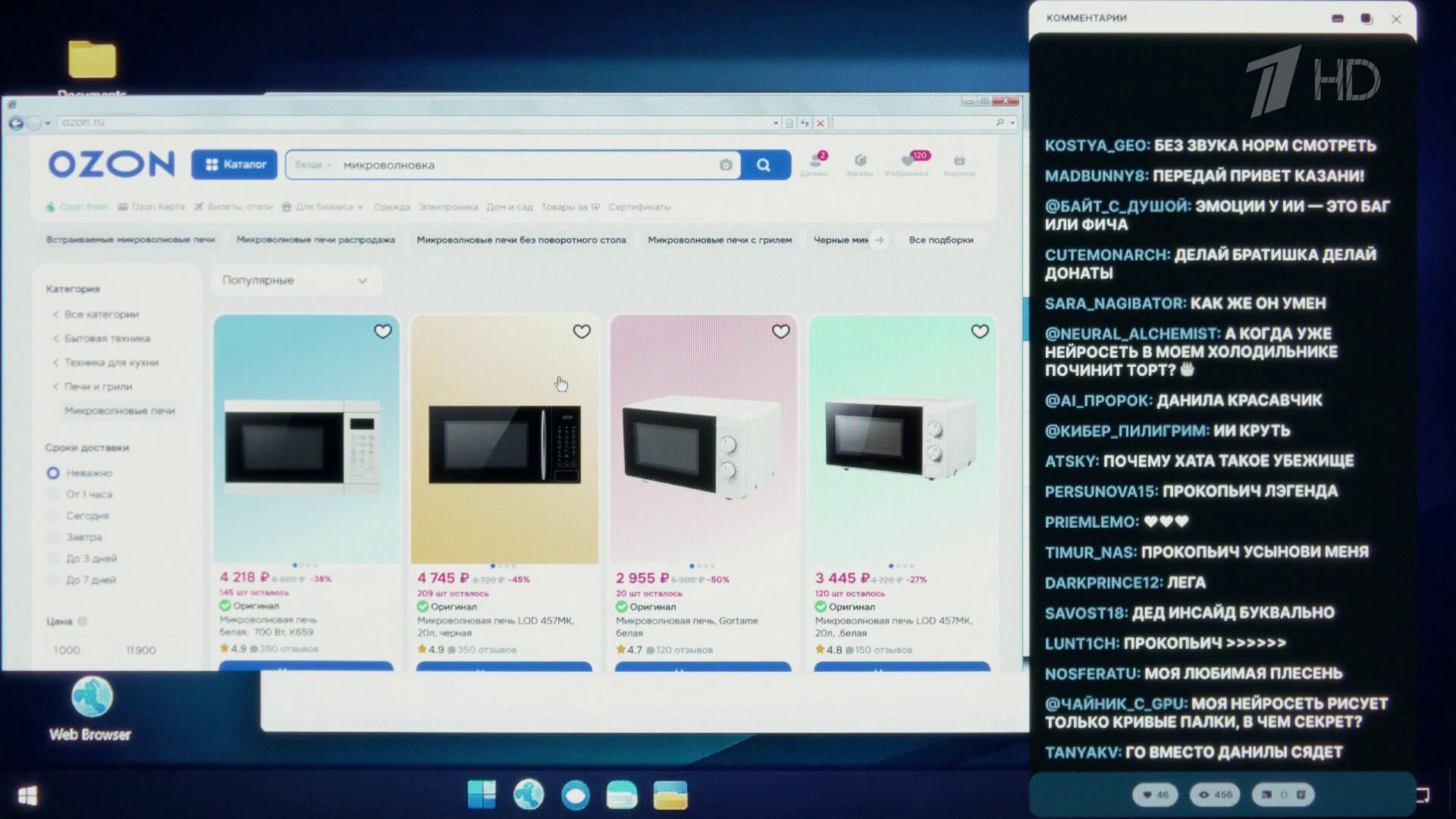Image resolution: width=1456 pixels, height=819 pixels.
Task: Expand the Популярные sorting dropdown
Action: click(295, 281)
